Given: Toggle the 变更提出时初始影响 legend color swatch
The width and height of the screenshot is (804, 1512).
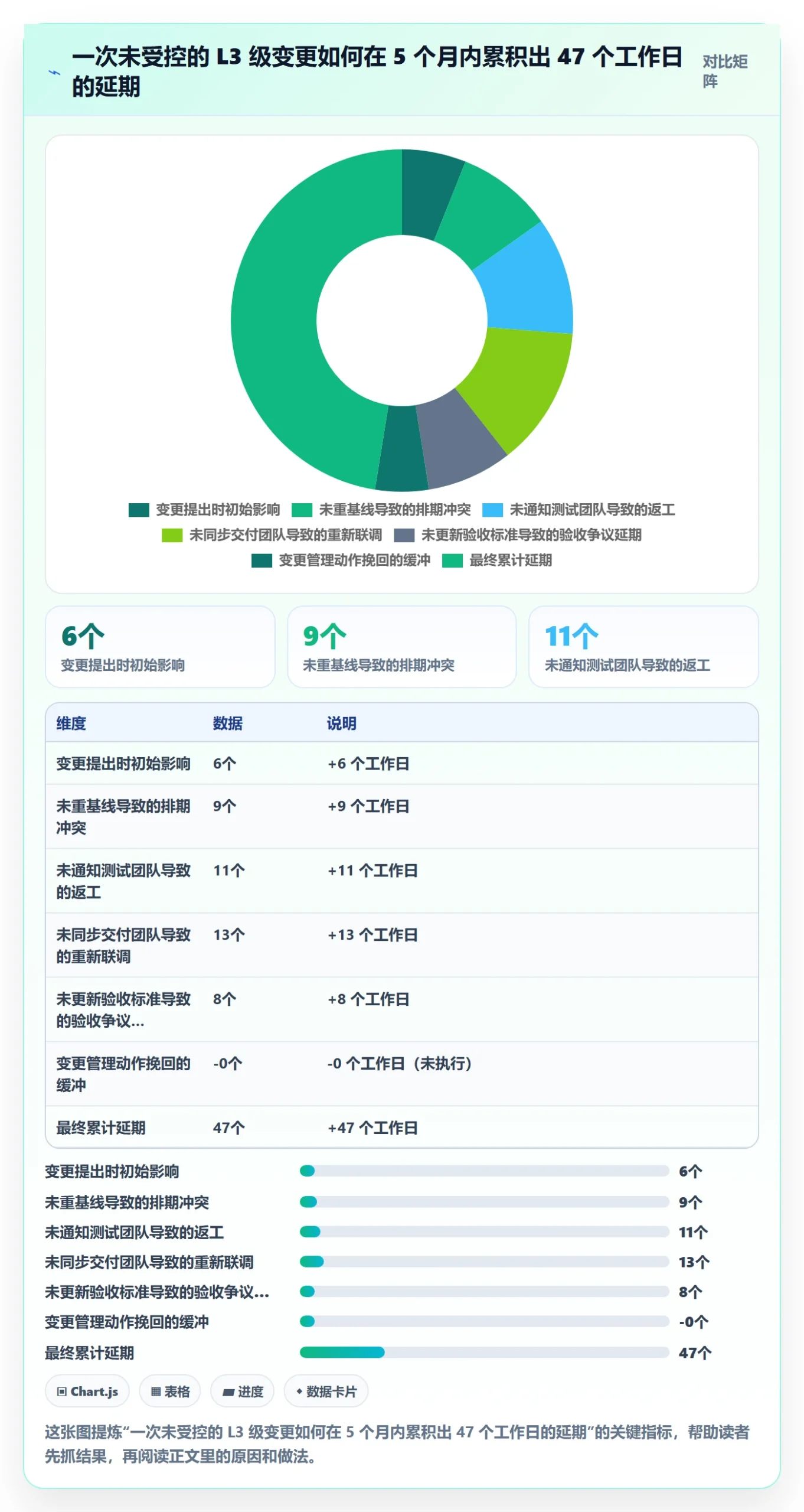Looking at the screenshot, I should point(139,510).
